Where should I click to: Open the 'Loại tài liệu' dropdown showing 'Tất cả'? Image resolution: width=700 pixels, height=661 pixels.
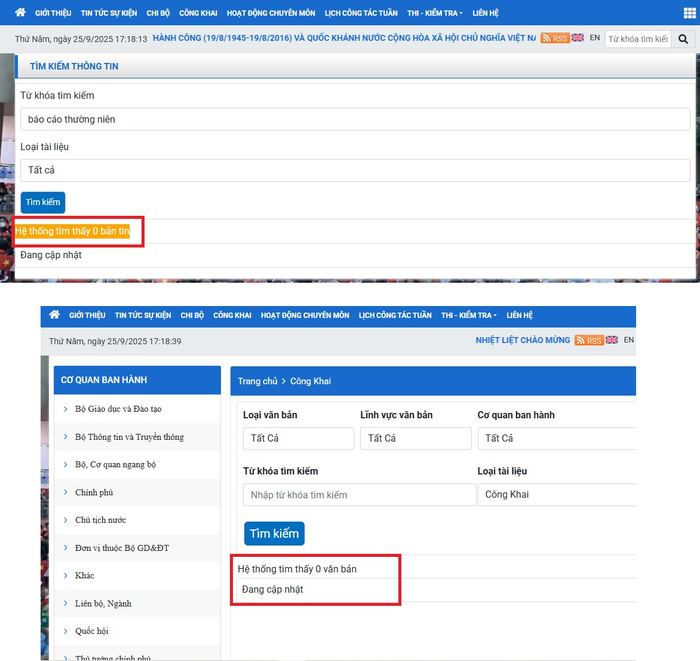355,170
